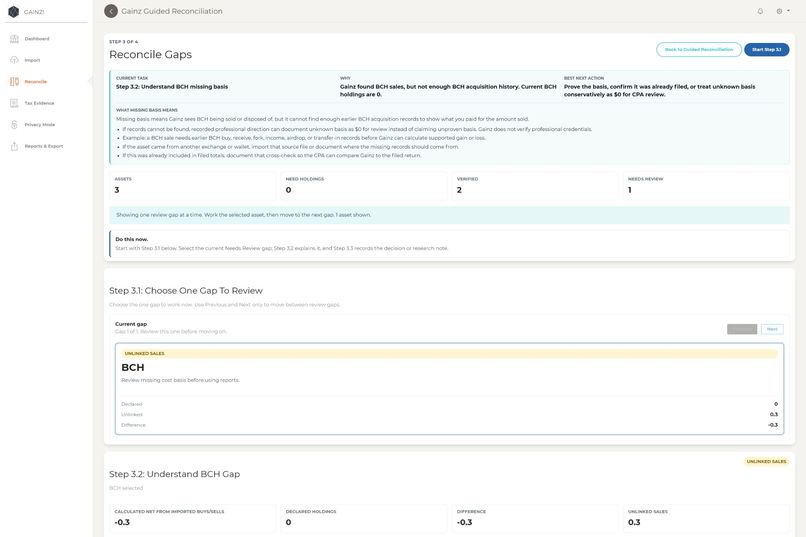
Task: Click the Import cloud icon
Action: point(14,60)
